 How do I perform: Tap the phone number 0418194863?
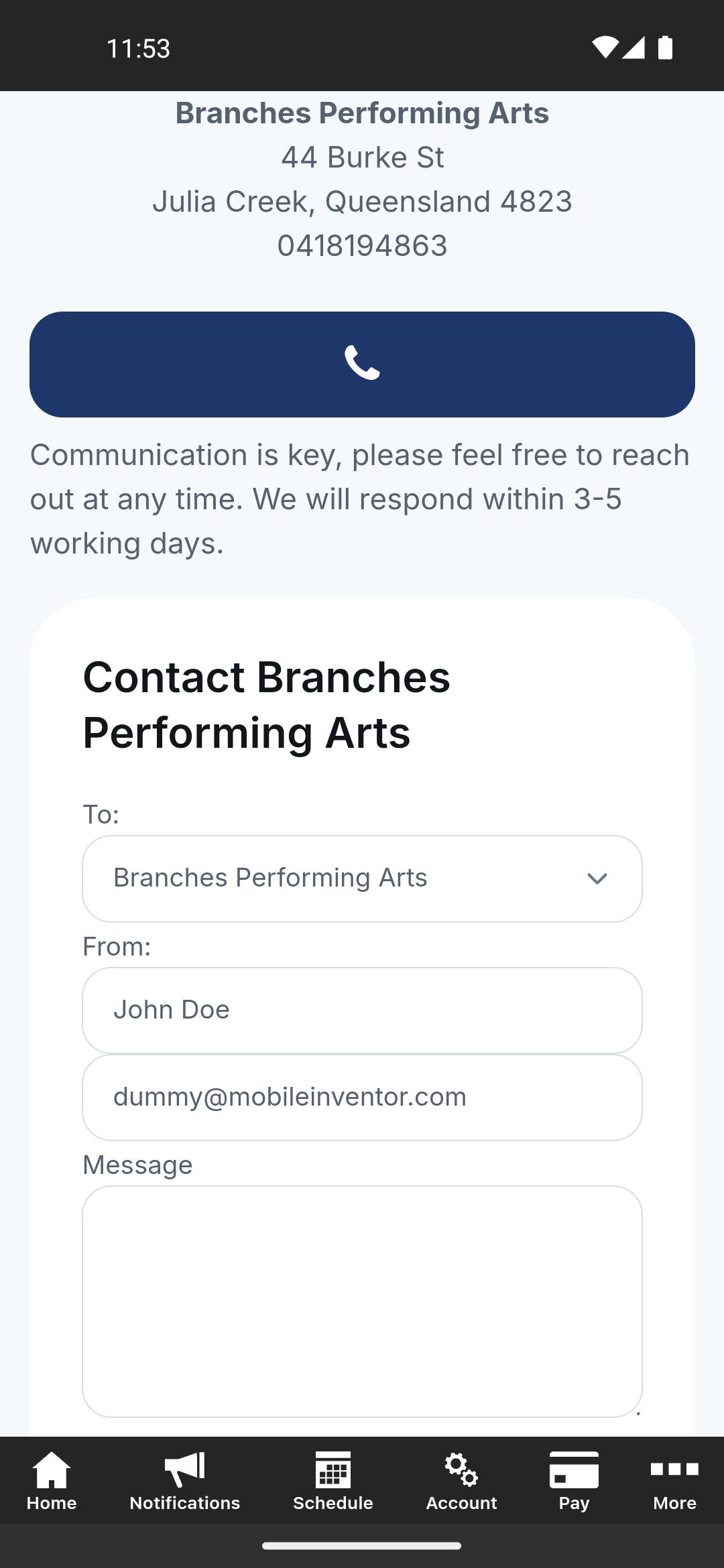tap(362, 246)
